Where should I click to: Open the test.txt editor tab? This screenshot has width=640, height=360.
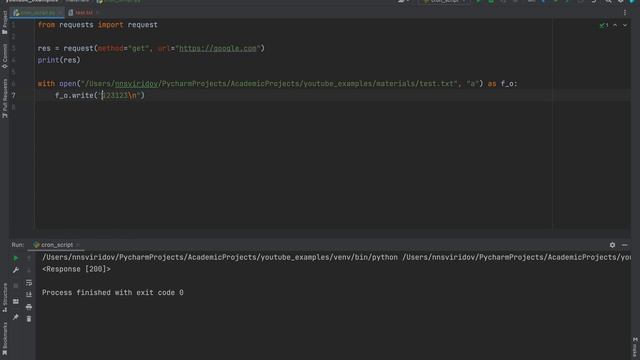(84, 13)
